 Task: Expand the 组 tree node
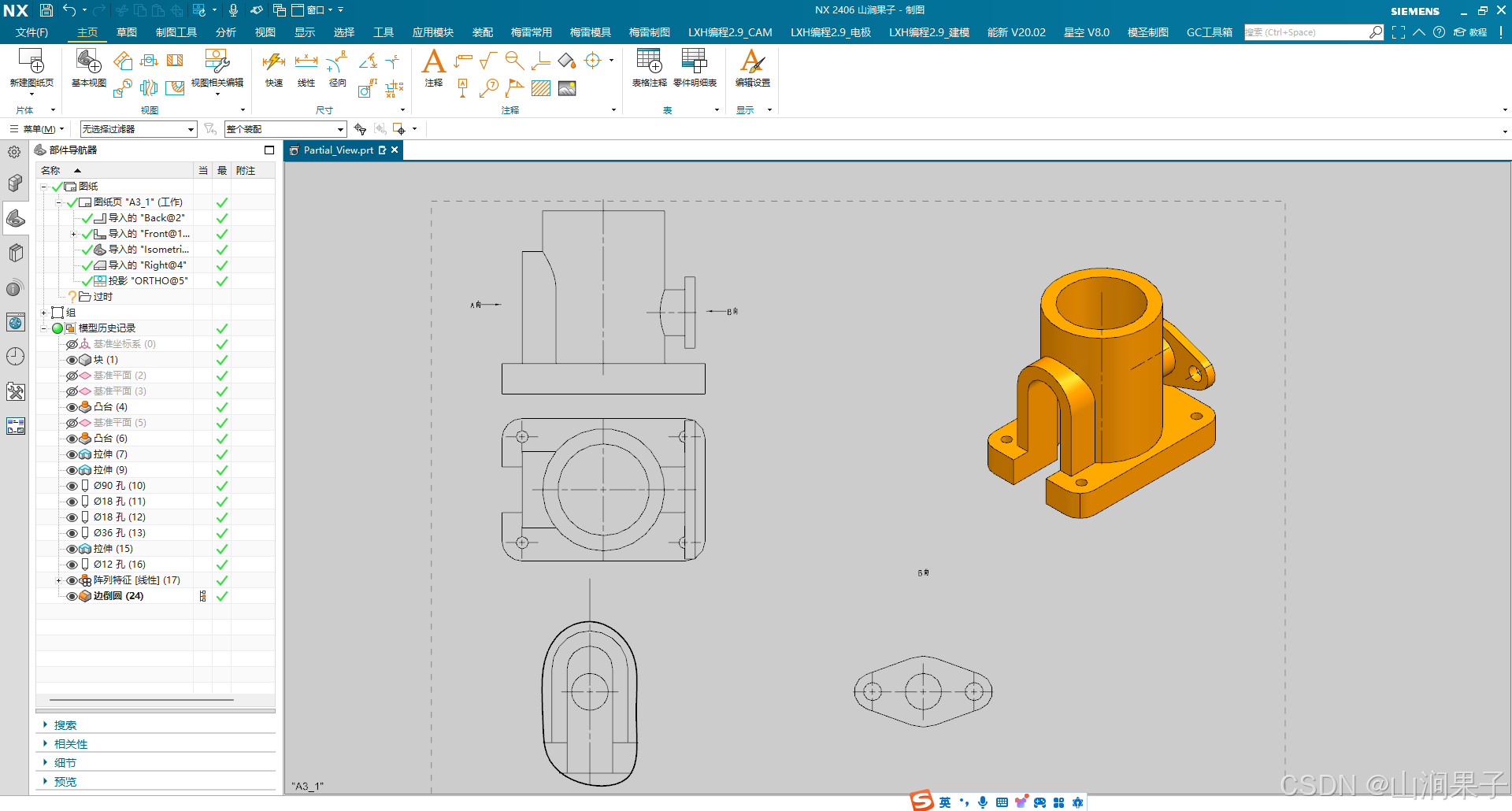tap(44, 313)
